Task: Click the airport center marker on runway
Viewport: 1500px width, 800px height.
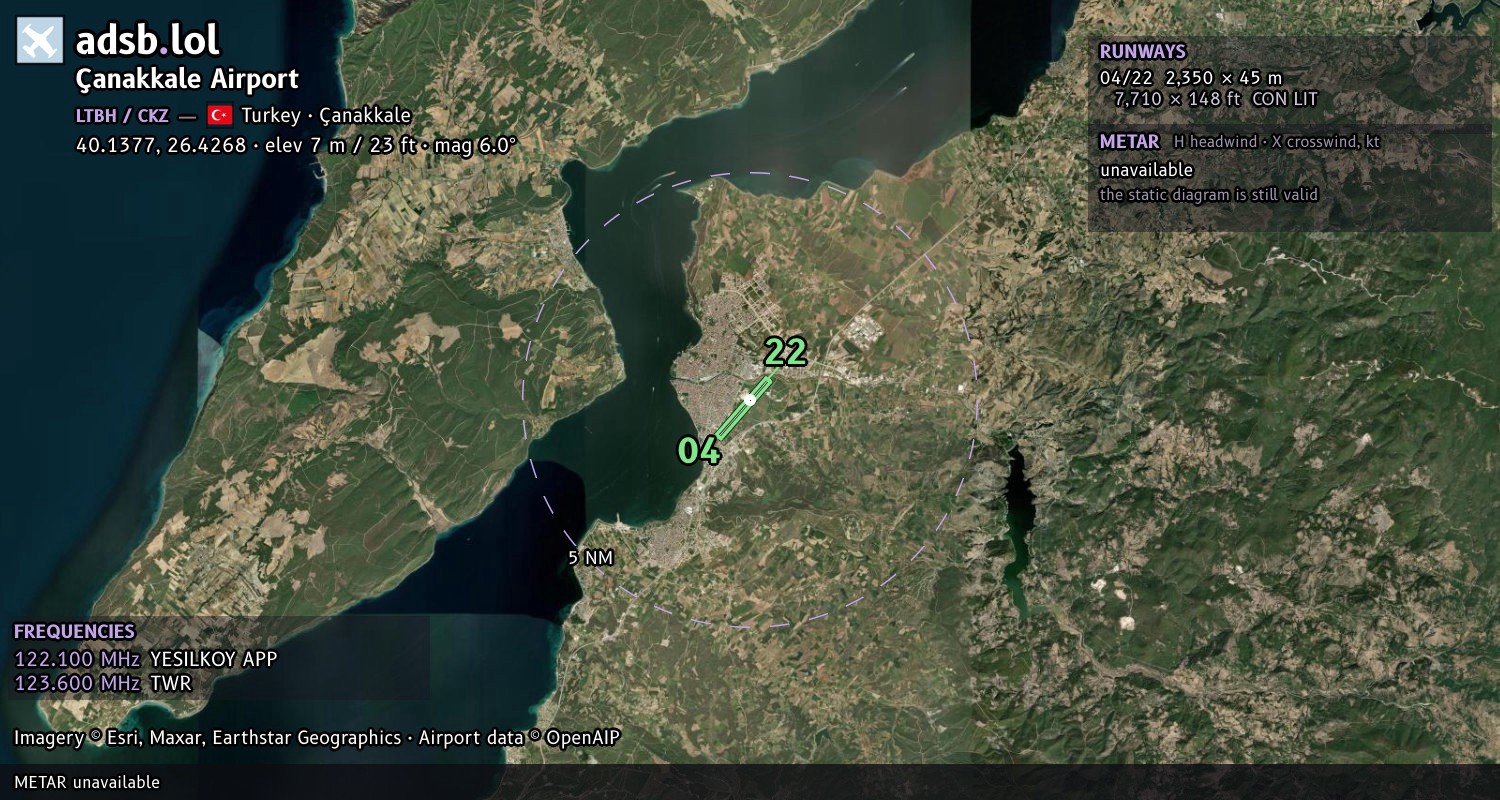Action: point(749,400)
